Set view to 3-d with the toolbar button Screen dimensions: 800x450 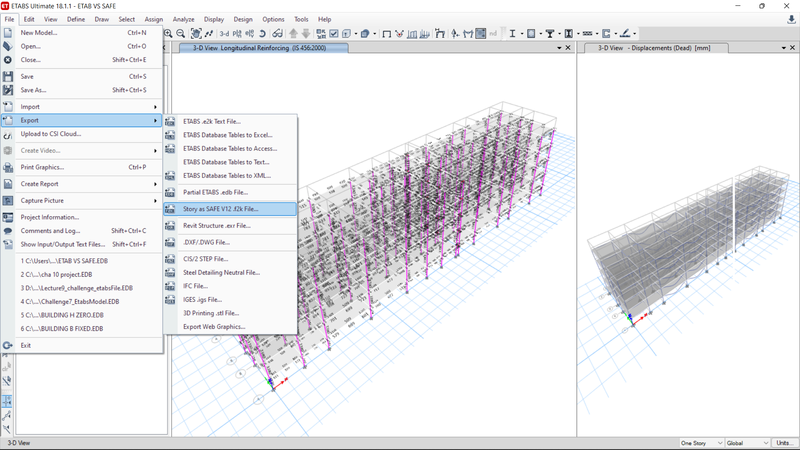point(224,34)
